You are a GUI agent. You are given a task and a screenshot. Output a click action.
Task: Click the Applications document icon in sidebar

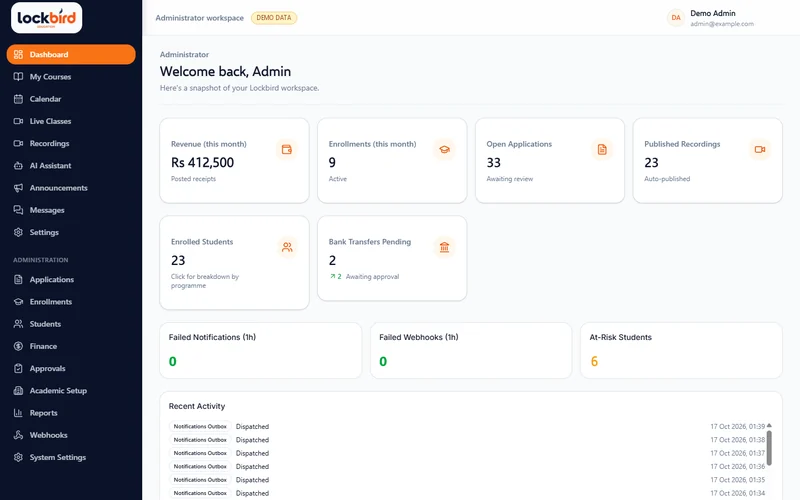[x=18, y=280]
